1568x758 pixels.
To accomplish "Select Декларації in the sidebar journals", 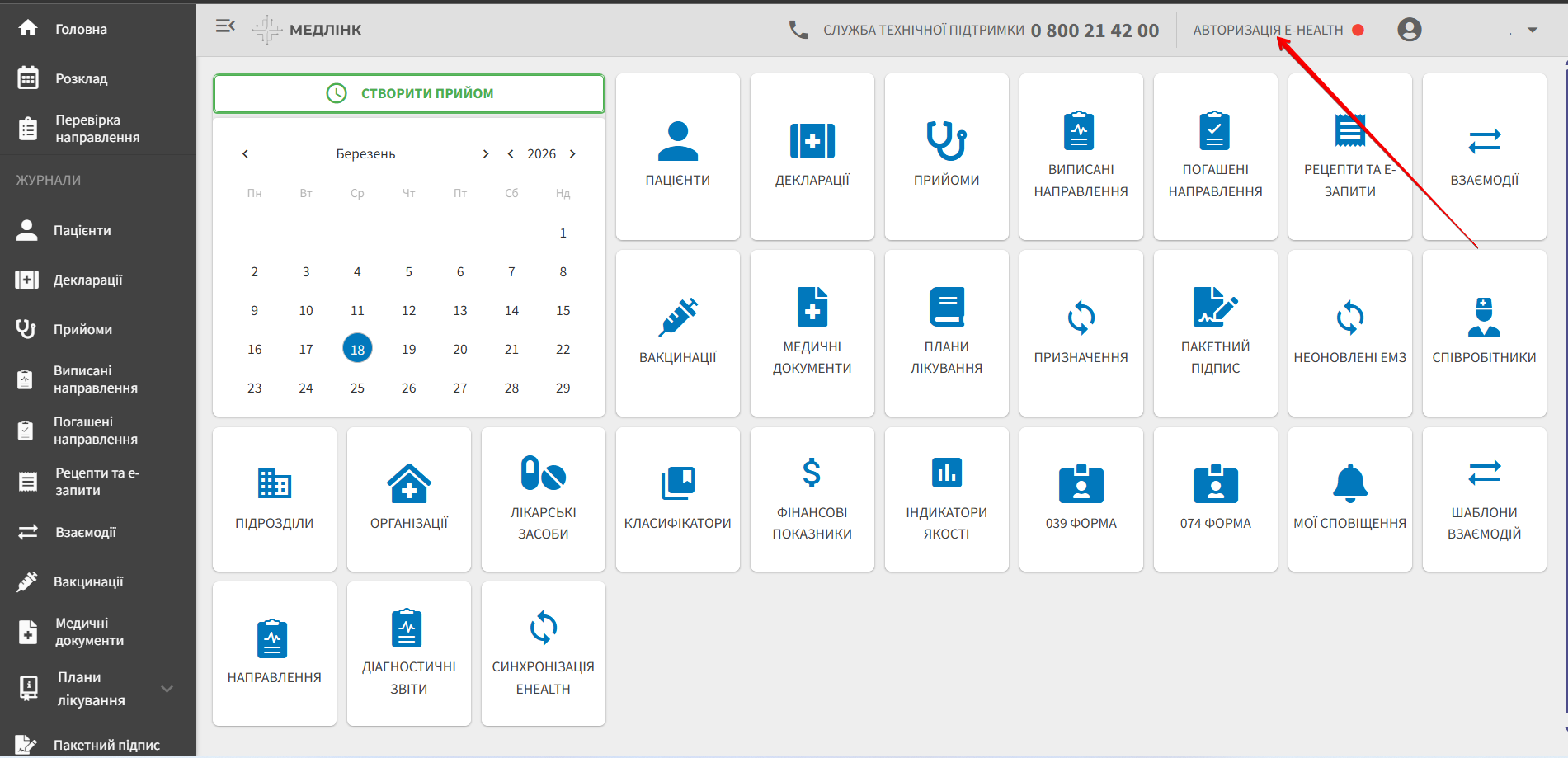I will point(87,280).
